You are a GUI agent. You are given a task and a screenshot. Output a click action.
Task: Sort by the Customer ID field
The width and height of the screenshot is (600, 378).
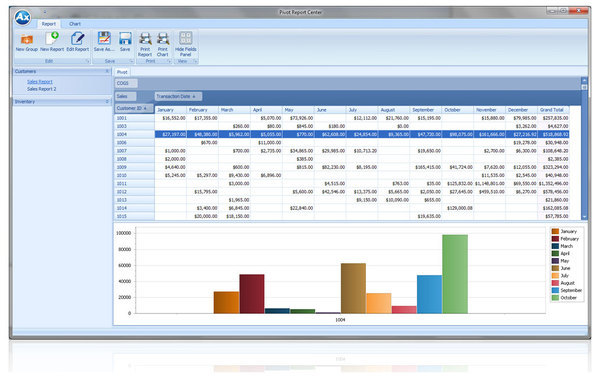[x=134, y=108]
